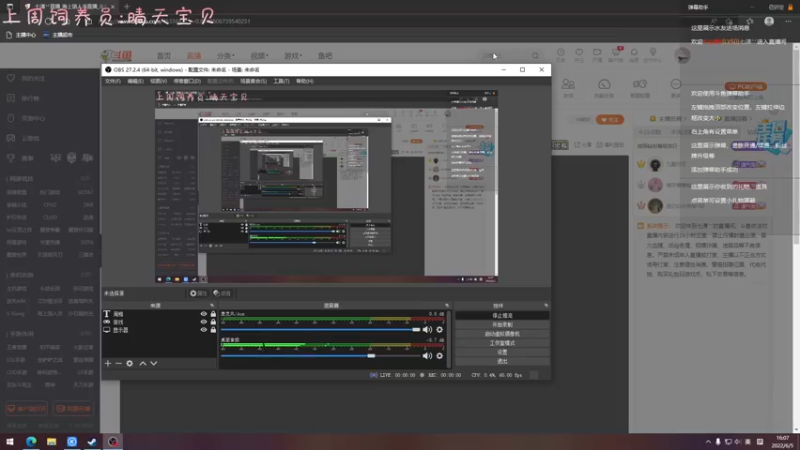Click 停止推流 stop streaming button
800x450 pixels.
tap(502, 316)
